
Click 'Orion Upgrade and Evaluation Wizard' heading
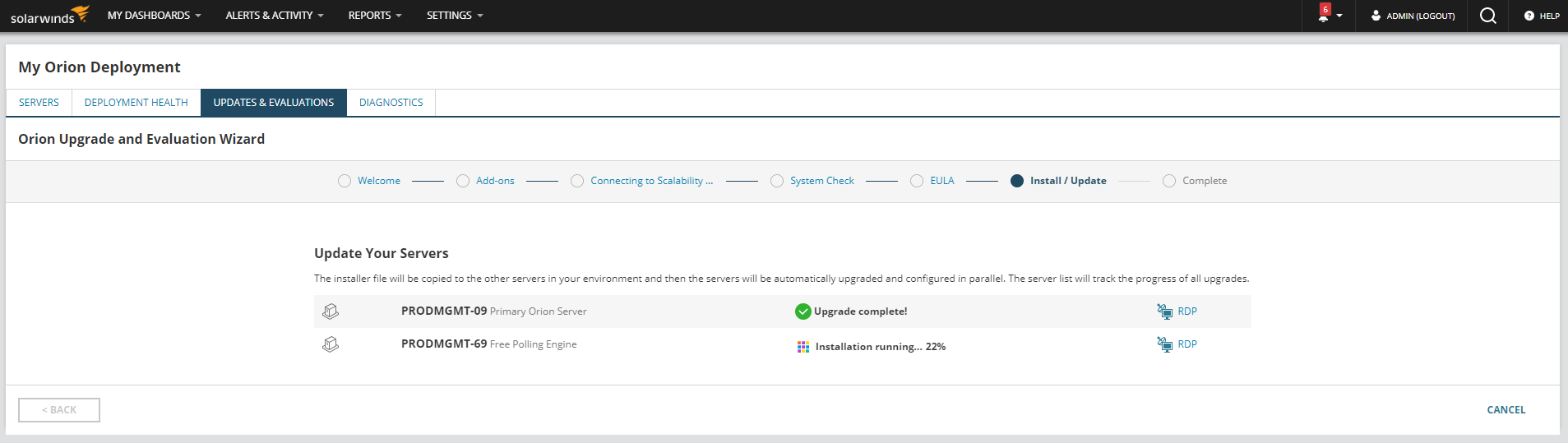click(141, 139)
